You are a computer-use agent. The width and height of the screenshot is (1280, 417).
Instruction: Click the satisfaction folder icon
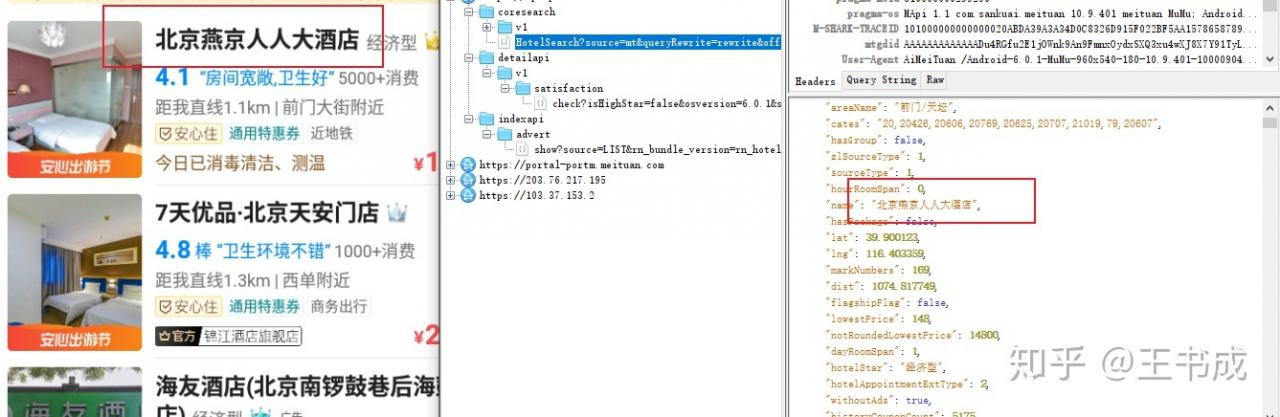(522, 88)
